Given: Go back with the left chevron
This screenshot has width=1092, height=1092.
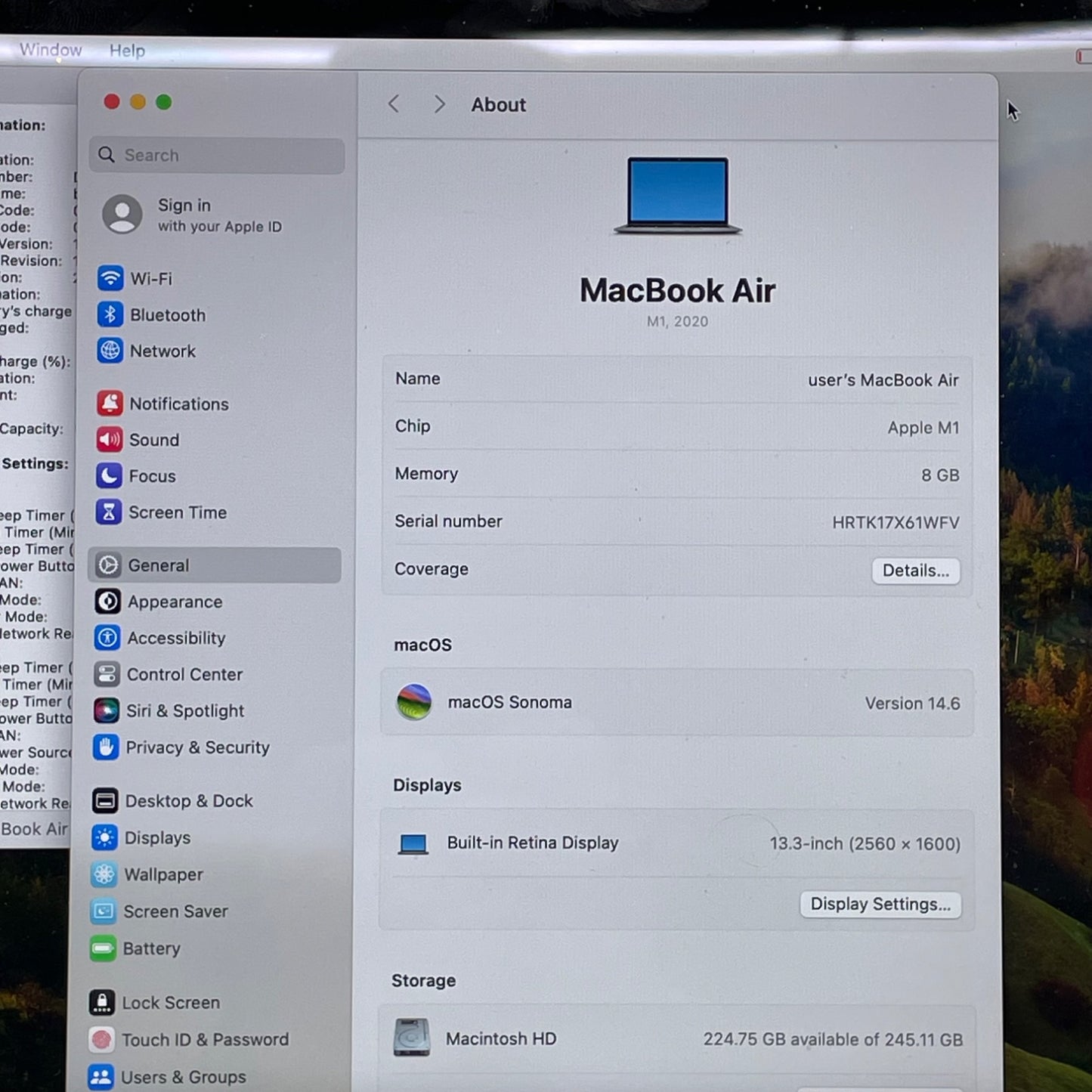Looking at the screenshot, I should pos(394,104).
